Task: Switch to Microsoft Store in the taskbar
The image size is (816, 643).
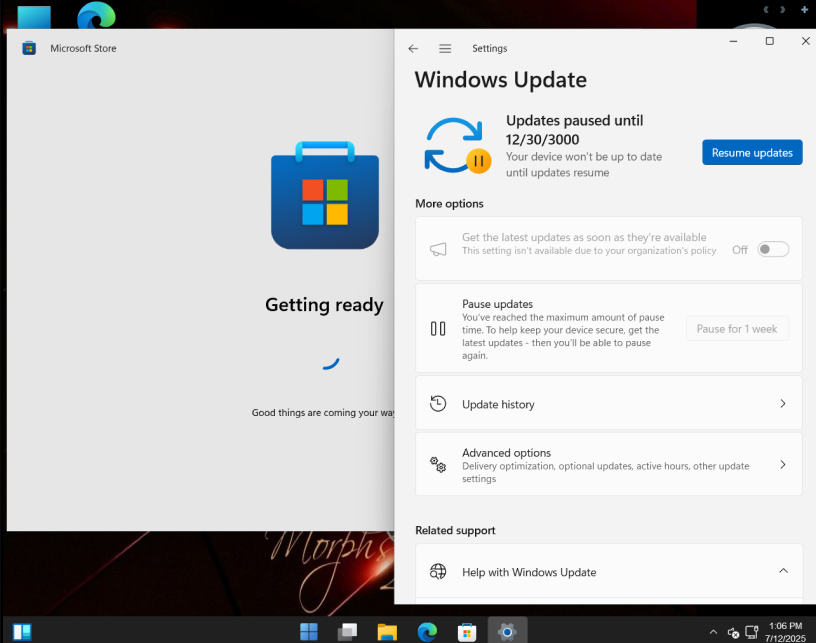Action: click(x=467, y=632)
